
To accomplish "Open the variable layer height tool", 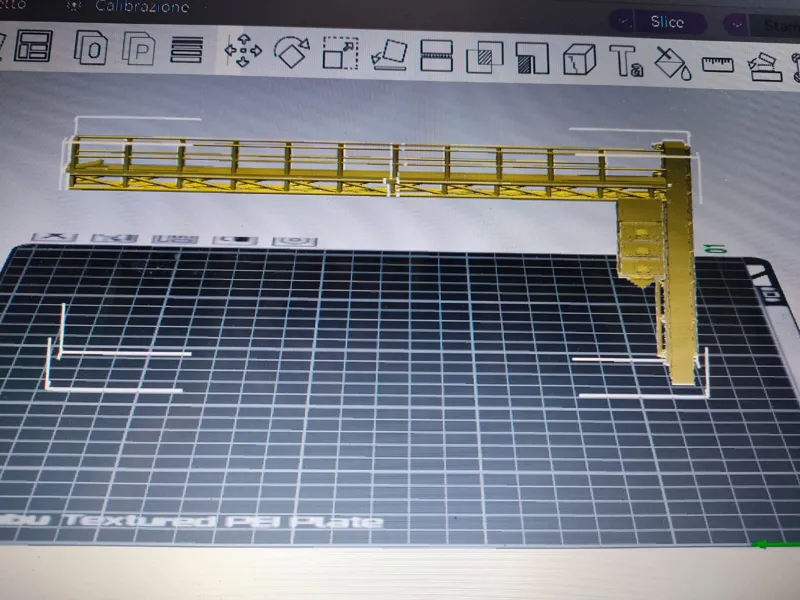I will point(186,49).
